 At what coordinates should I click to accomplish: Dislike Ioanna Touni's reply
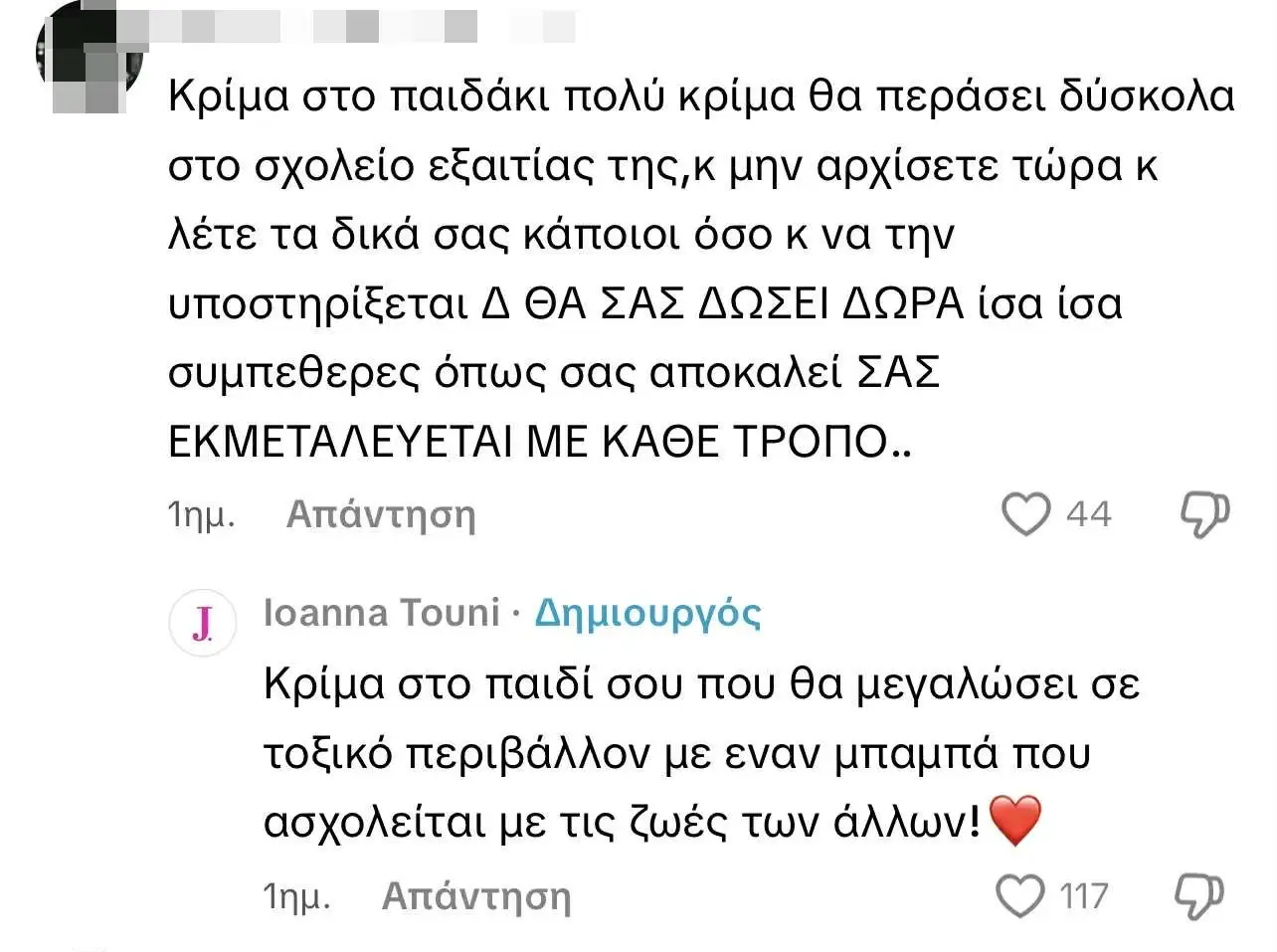click(x=1197, y=895)
